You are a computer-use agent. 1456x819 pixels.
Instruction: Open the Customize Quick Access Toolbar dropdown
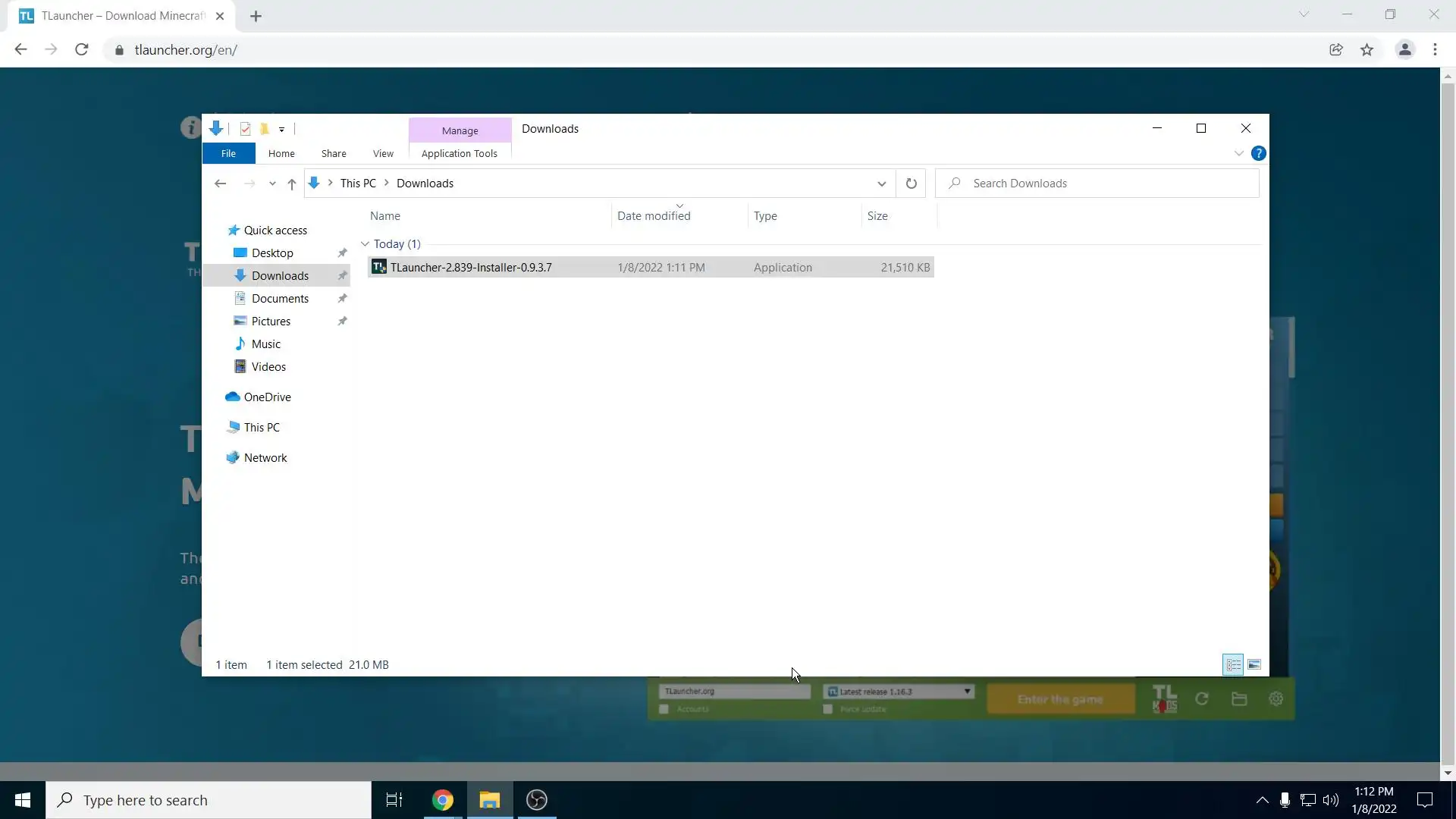[x=281, y=130]
